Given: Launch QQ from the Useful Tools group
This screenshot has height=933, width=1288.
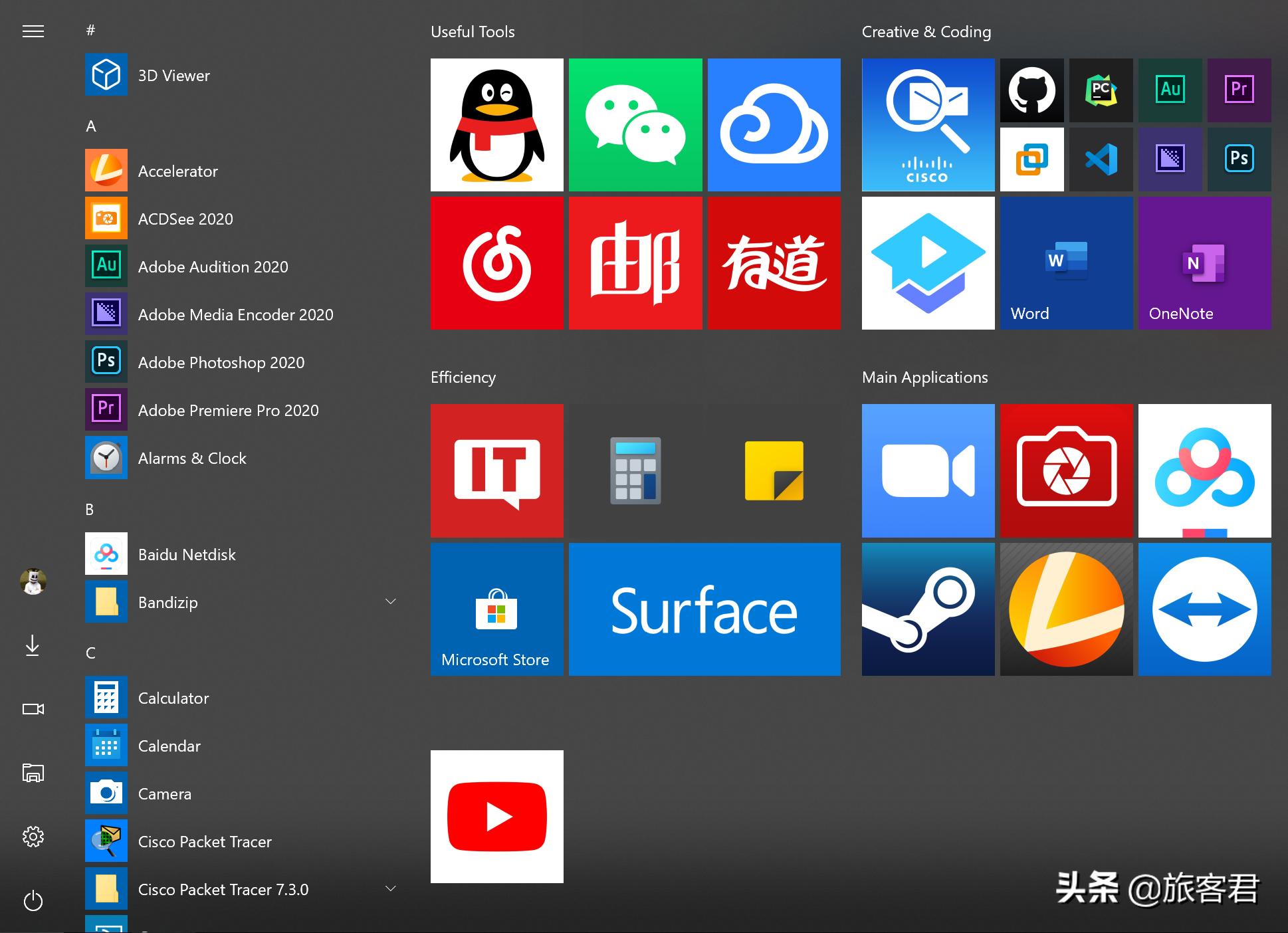Looking at the screenshot, I should click(496, 125).
